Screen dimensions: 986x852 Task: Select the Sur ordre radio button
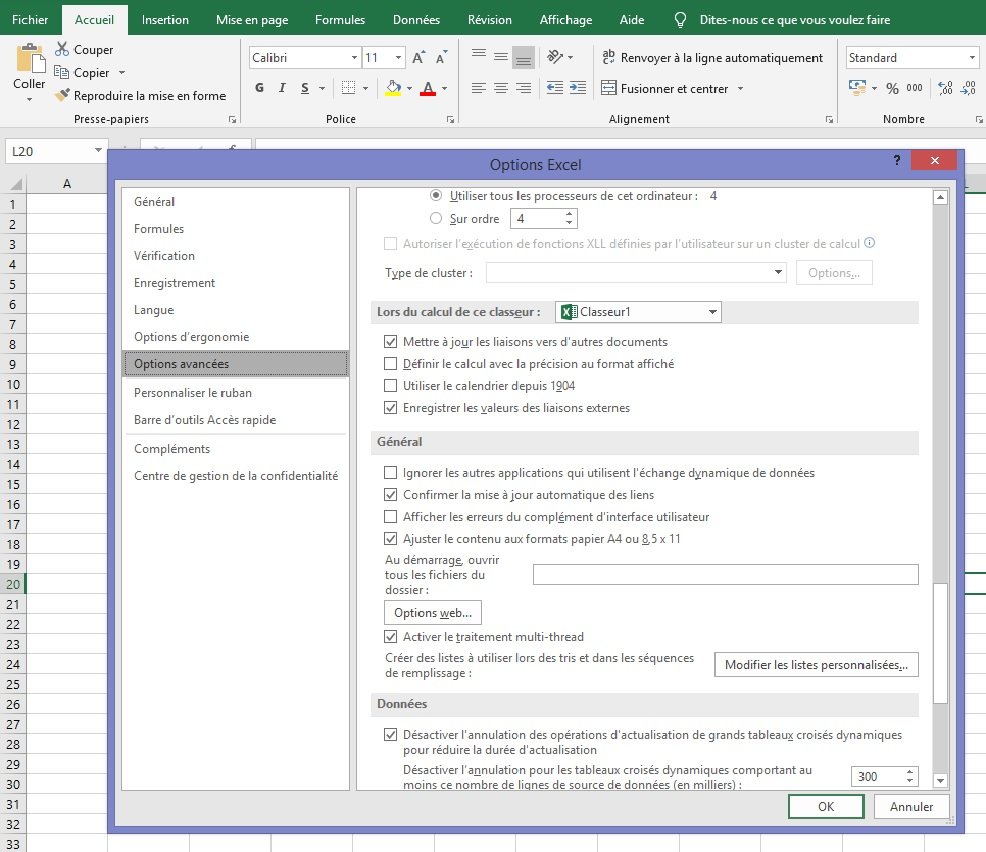pyautogui.click(x=436, y=218)
